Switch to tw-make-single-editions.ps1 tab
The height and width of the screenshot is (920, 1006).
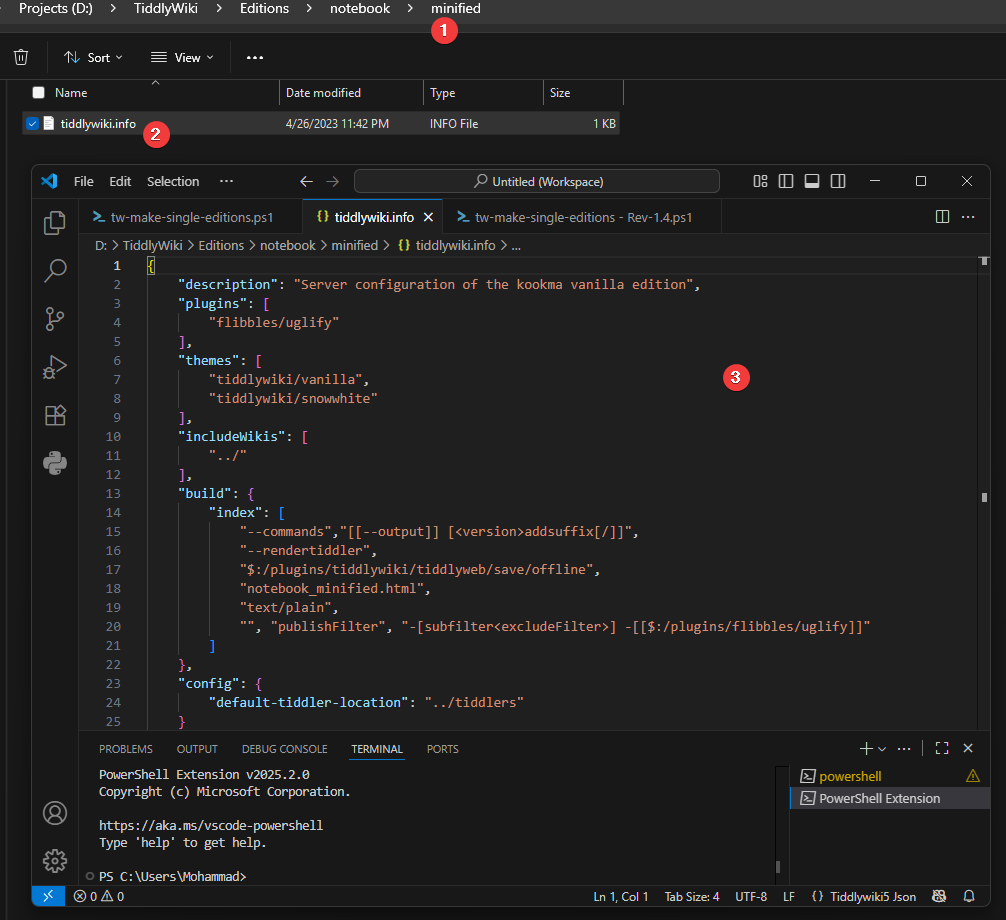coord(191,217)
